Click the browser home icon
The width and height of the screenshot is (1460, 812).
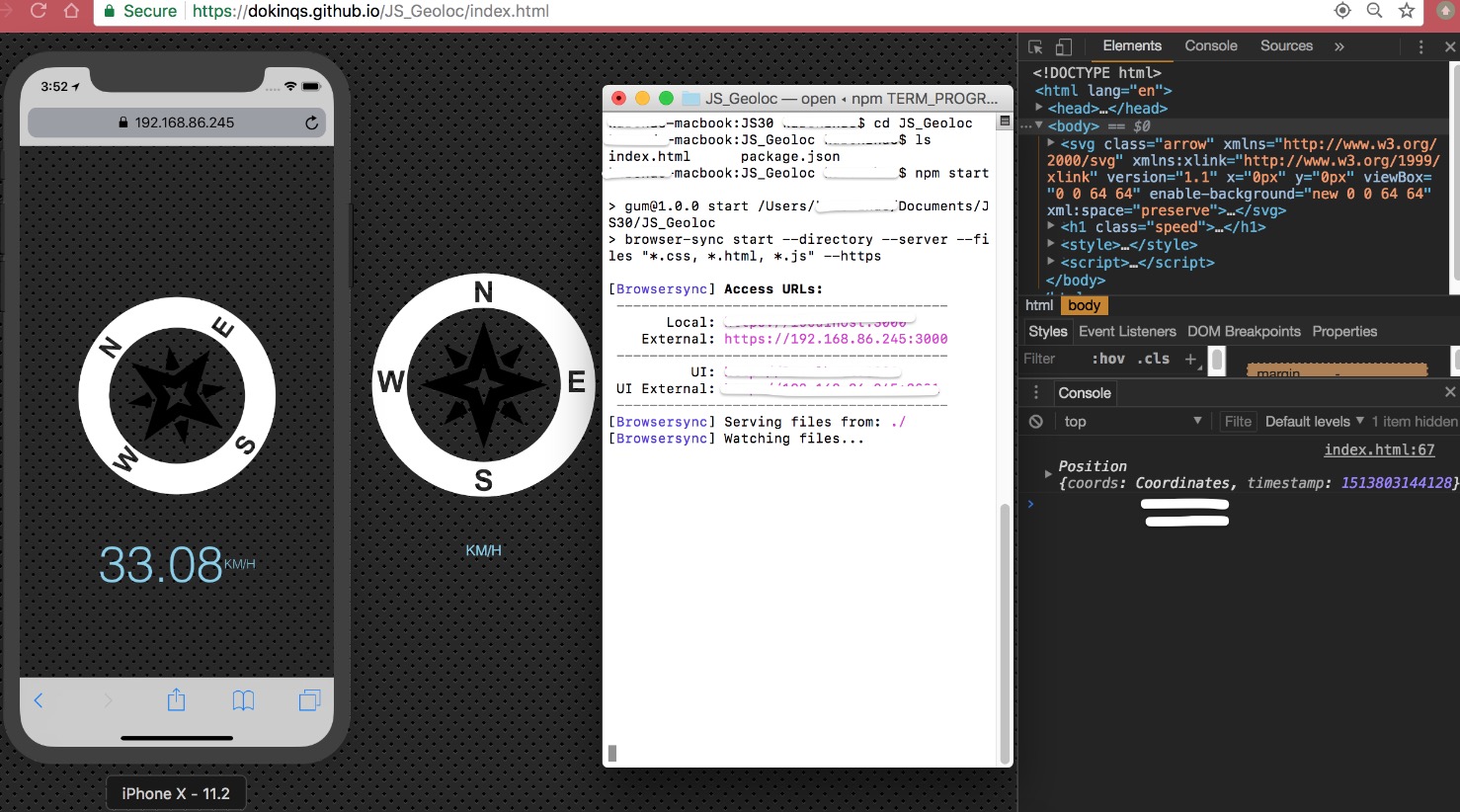click(x=71, y=10)
